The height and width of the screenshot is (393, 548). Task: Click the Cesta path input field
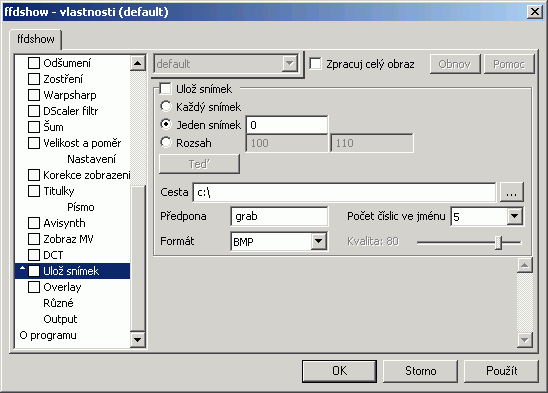(x=344, y=192)
